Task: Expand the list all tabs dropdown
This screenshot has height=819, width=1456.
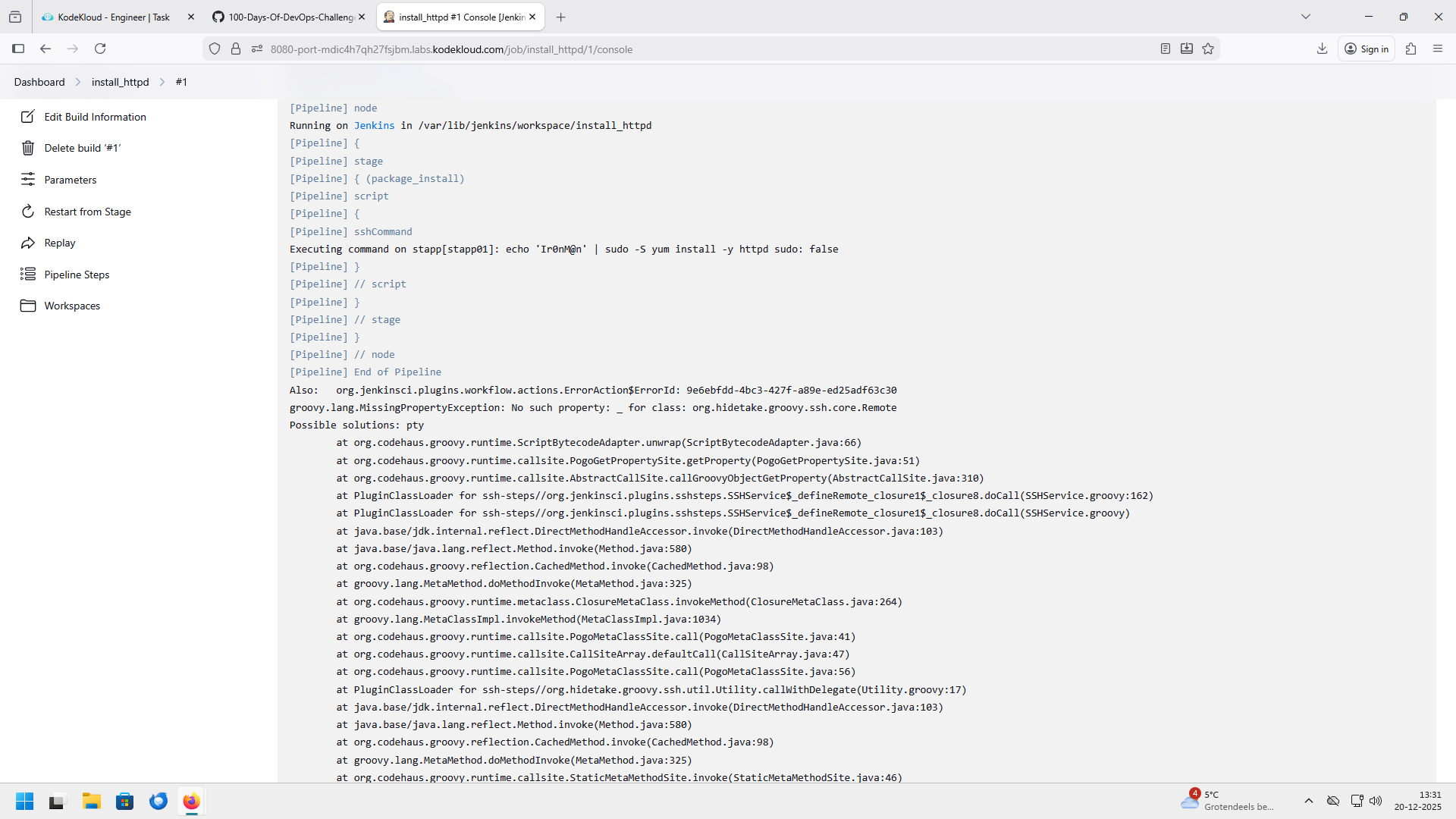Action: coord(1306,17)
